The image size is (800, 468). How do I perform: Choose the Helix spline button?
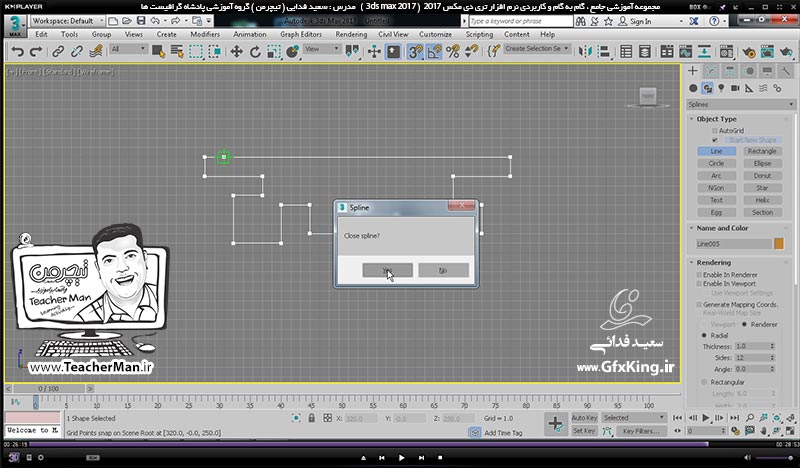coord(762,200)
